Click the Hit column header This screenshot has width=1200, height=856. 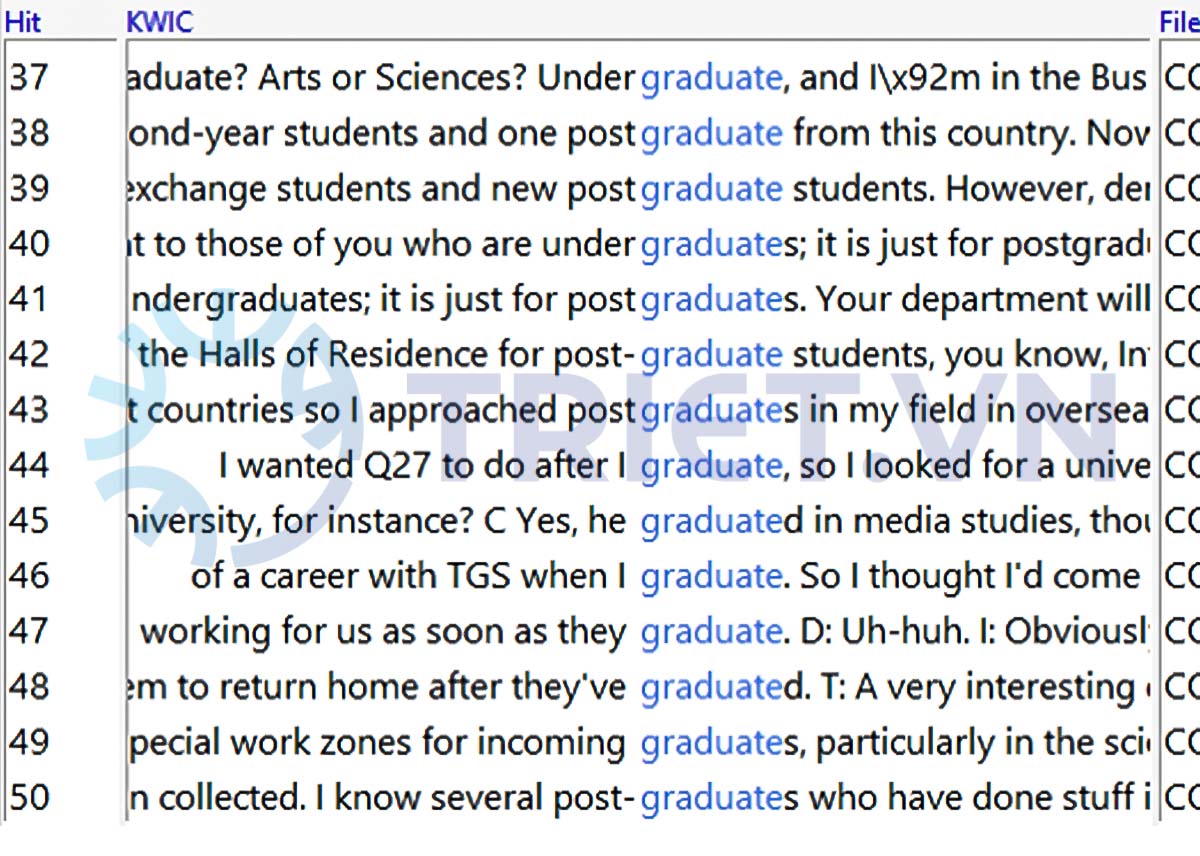pos(24,22)
